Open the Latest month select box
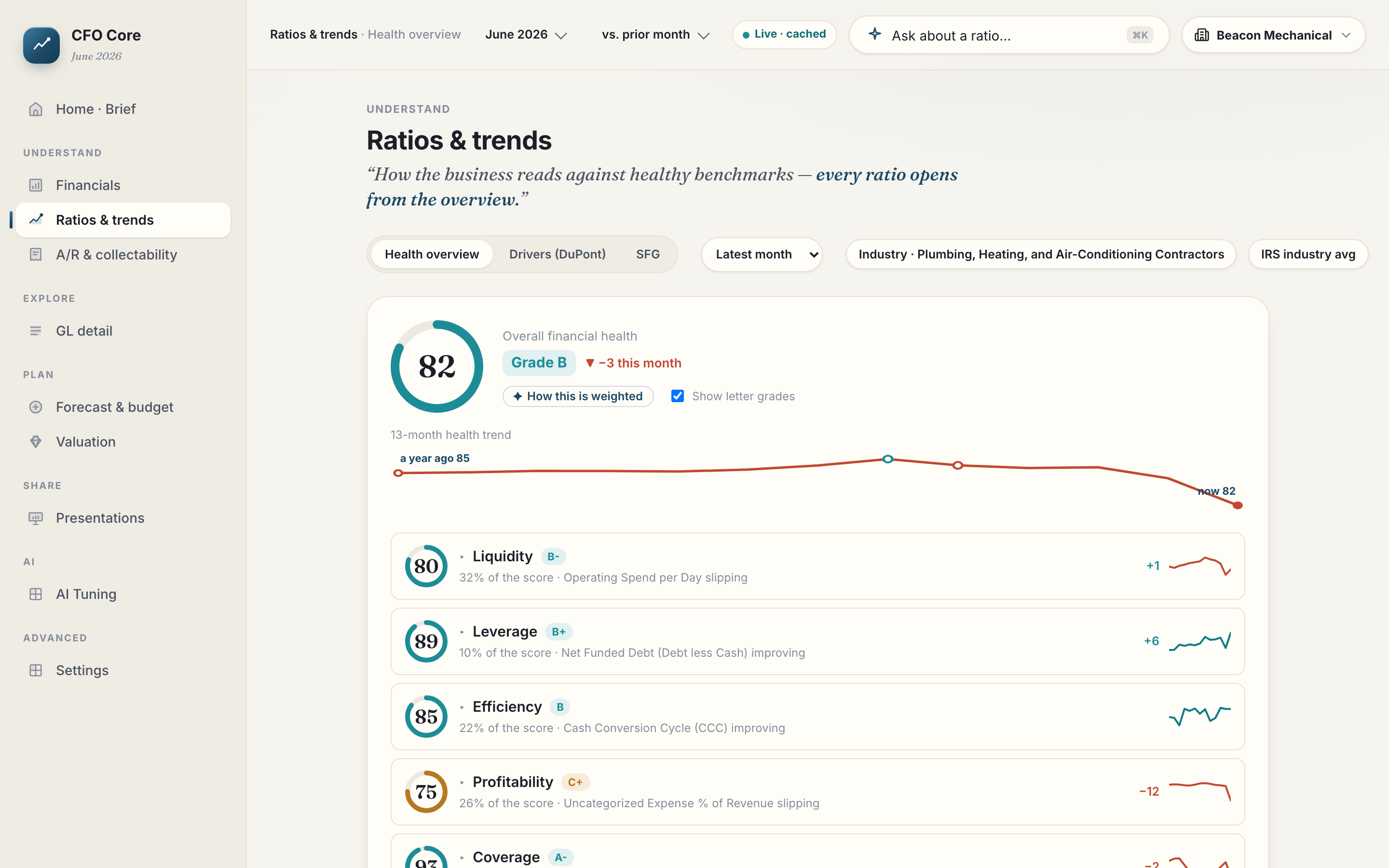 pyautogui.click(x=762, y=254)
